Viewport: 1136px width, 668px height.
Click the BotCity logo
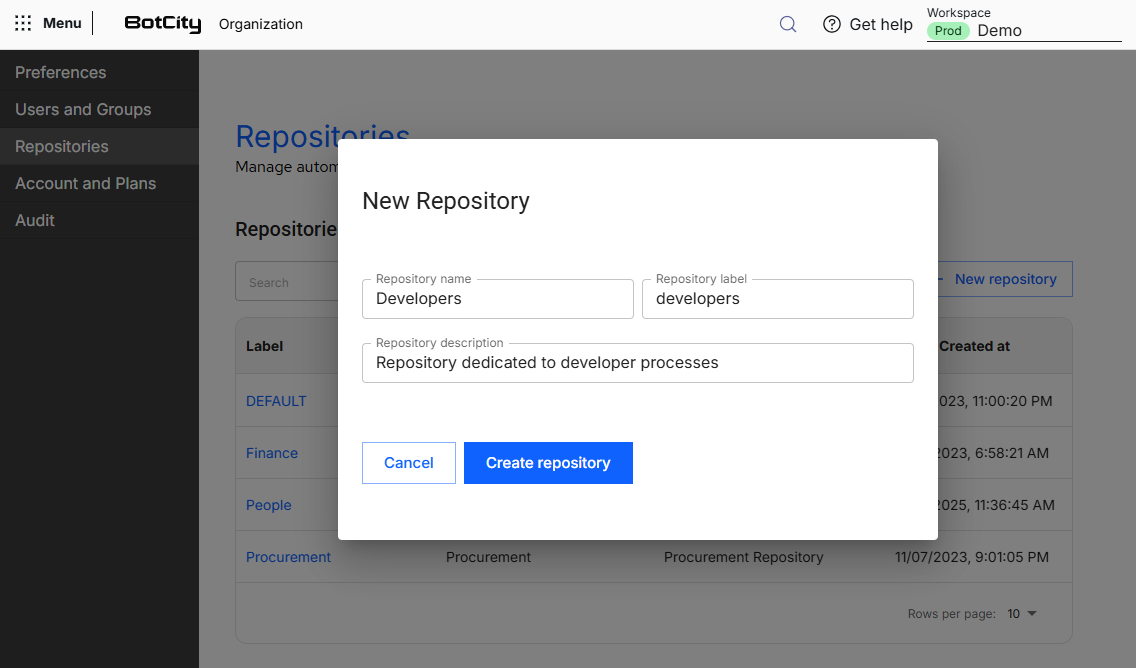click(162, 24)
